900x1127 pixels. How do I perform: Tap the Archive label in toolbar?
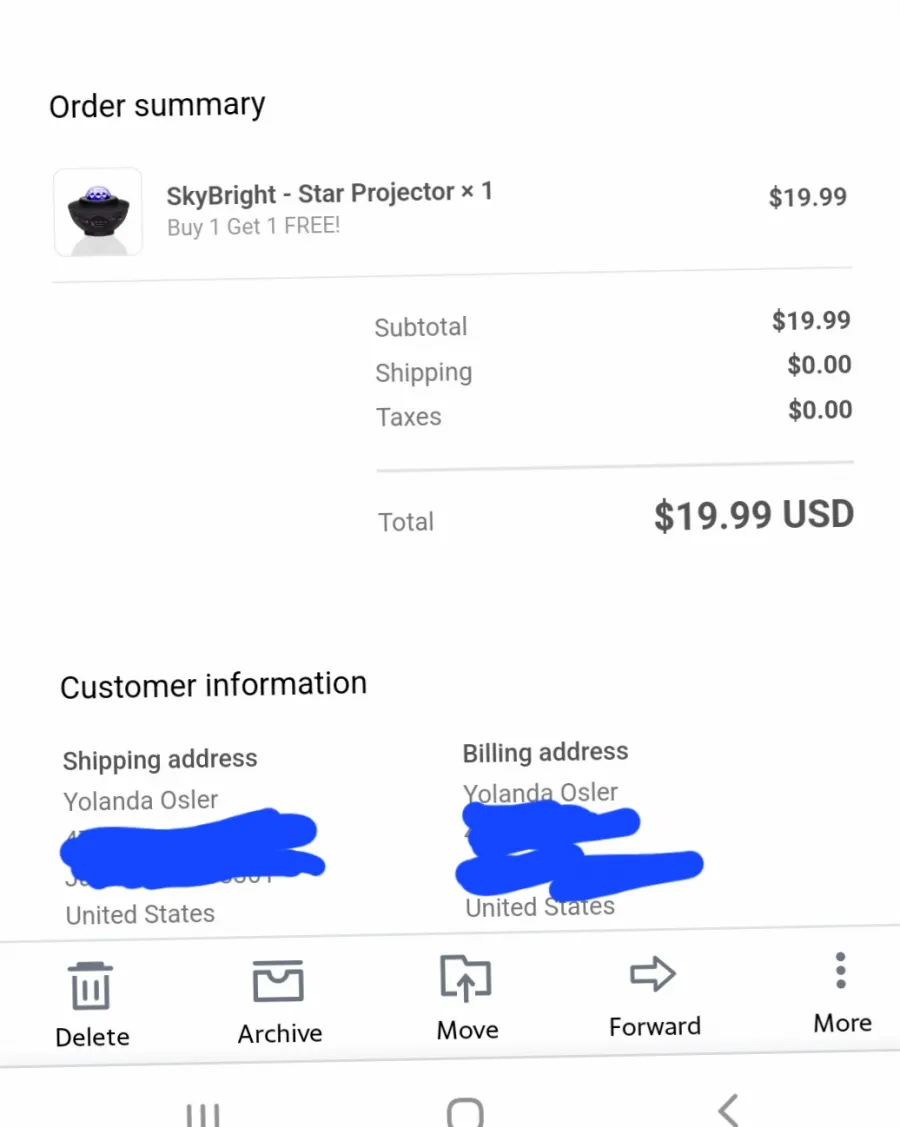(280, 1034)
